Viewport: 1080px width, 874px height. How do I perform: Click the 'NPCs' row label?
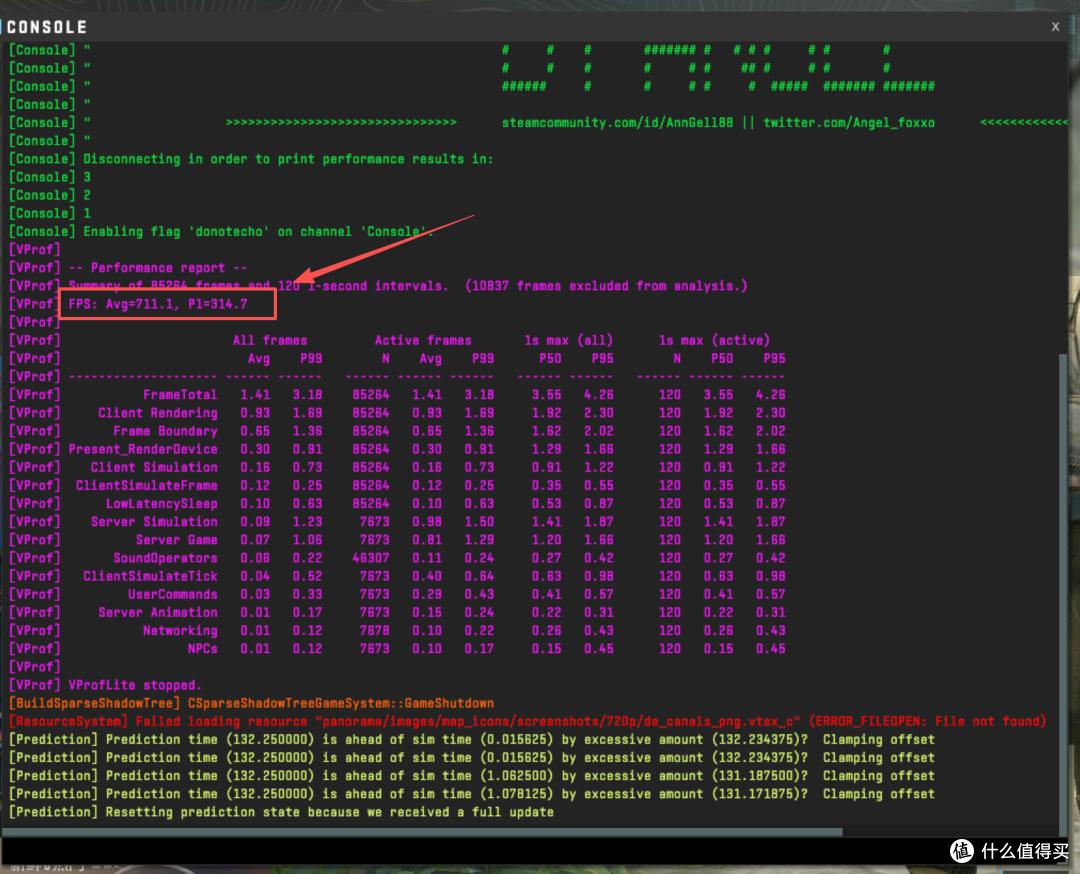click(202, 649)
